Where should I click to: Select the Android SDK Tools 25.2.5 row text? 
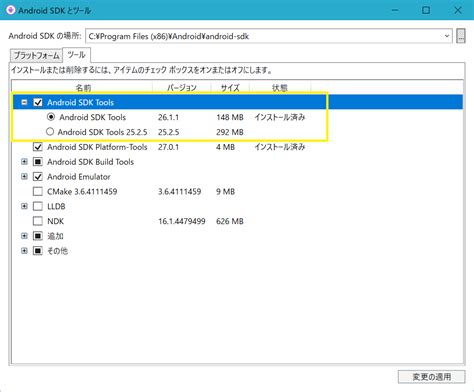102,132
